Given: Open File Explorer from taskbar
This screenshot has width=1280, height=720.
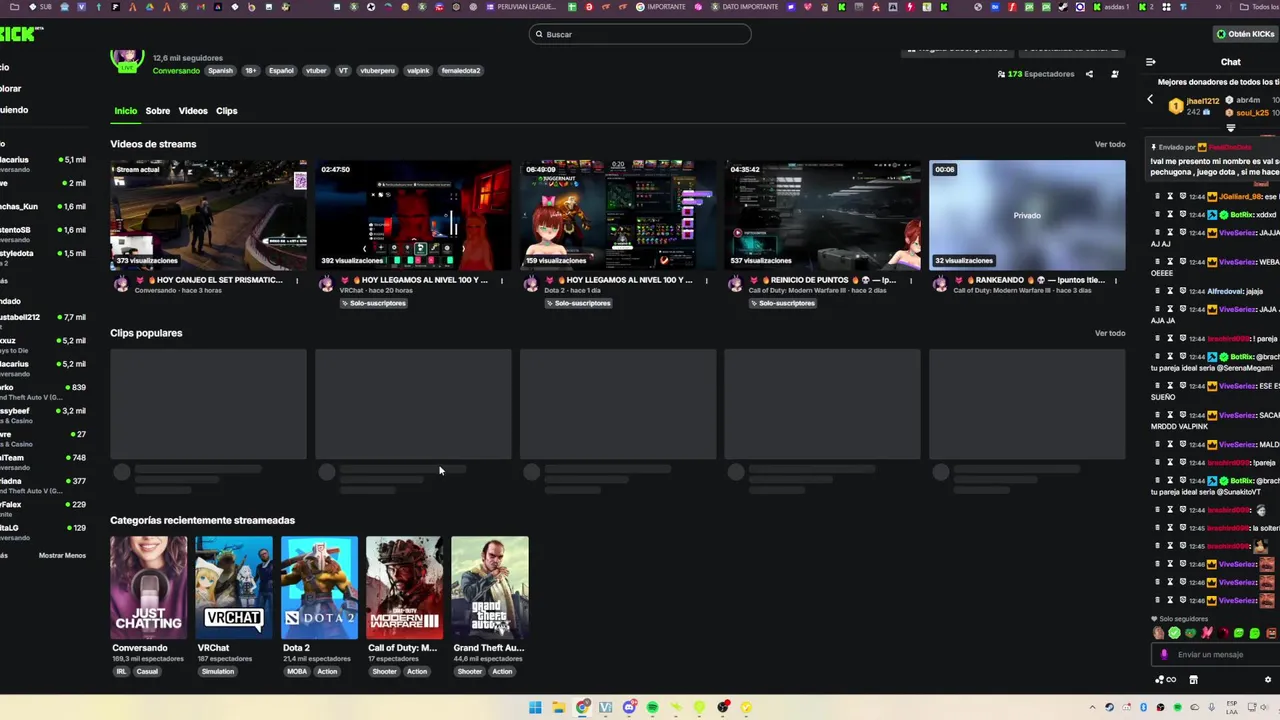Looking at the screenshot, I should click(x=558, y=707).
